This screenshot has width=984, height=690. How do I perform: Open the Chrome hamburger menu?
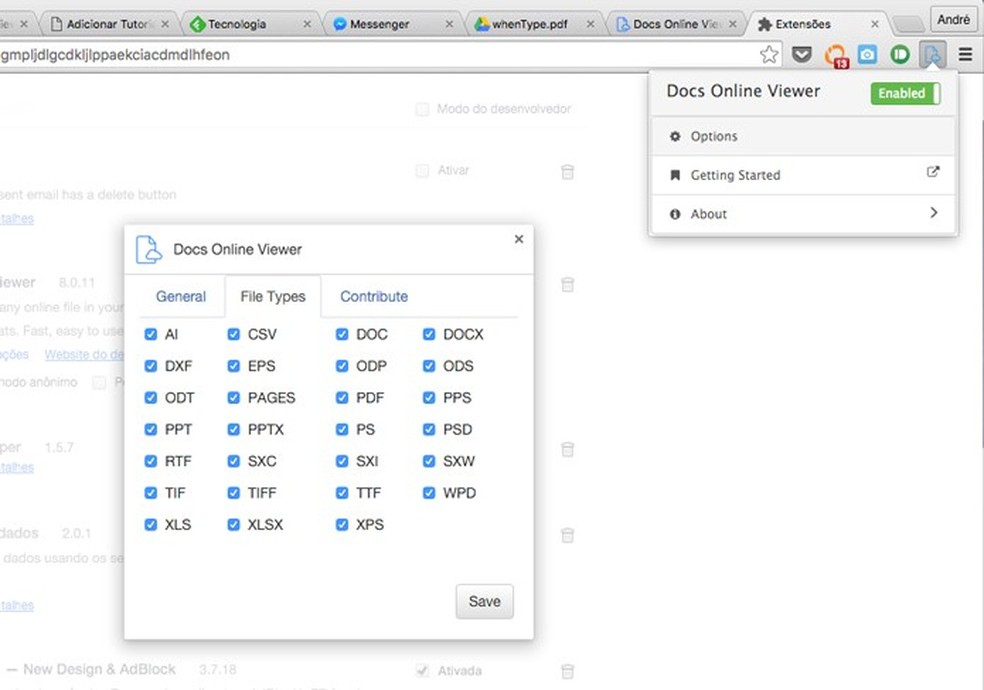tap(966, 55)
